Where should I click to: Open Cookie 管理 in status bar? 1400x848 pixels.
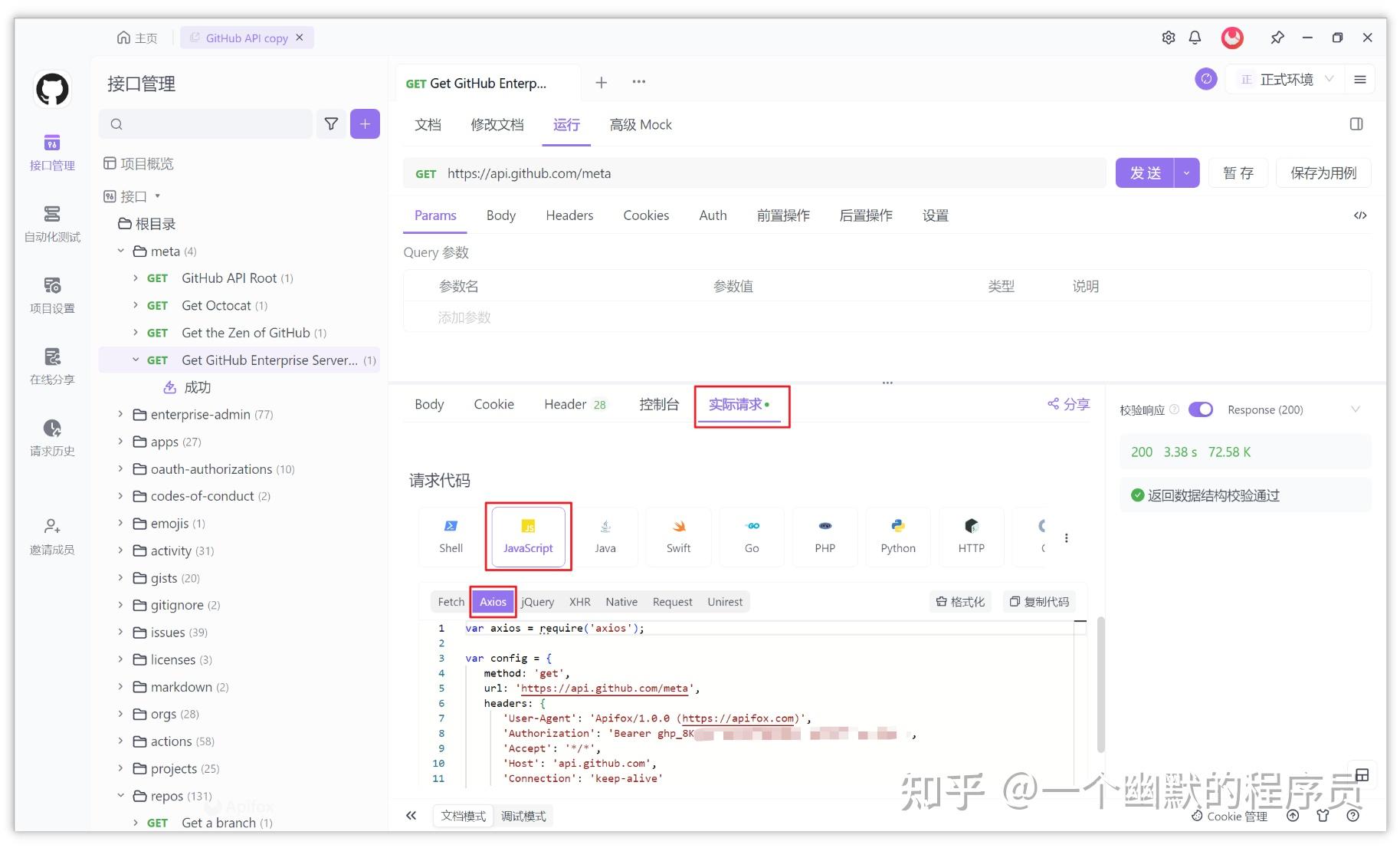tap(1229, 817)
